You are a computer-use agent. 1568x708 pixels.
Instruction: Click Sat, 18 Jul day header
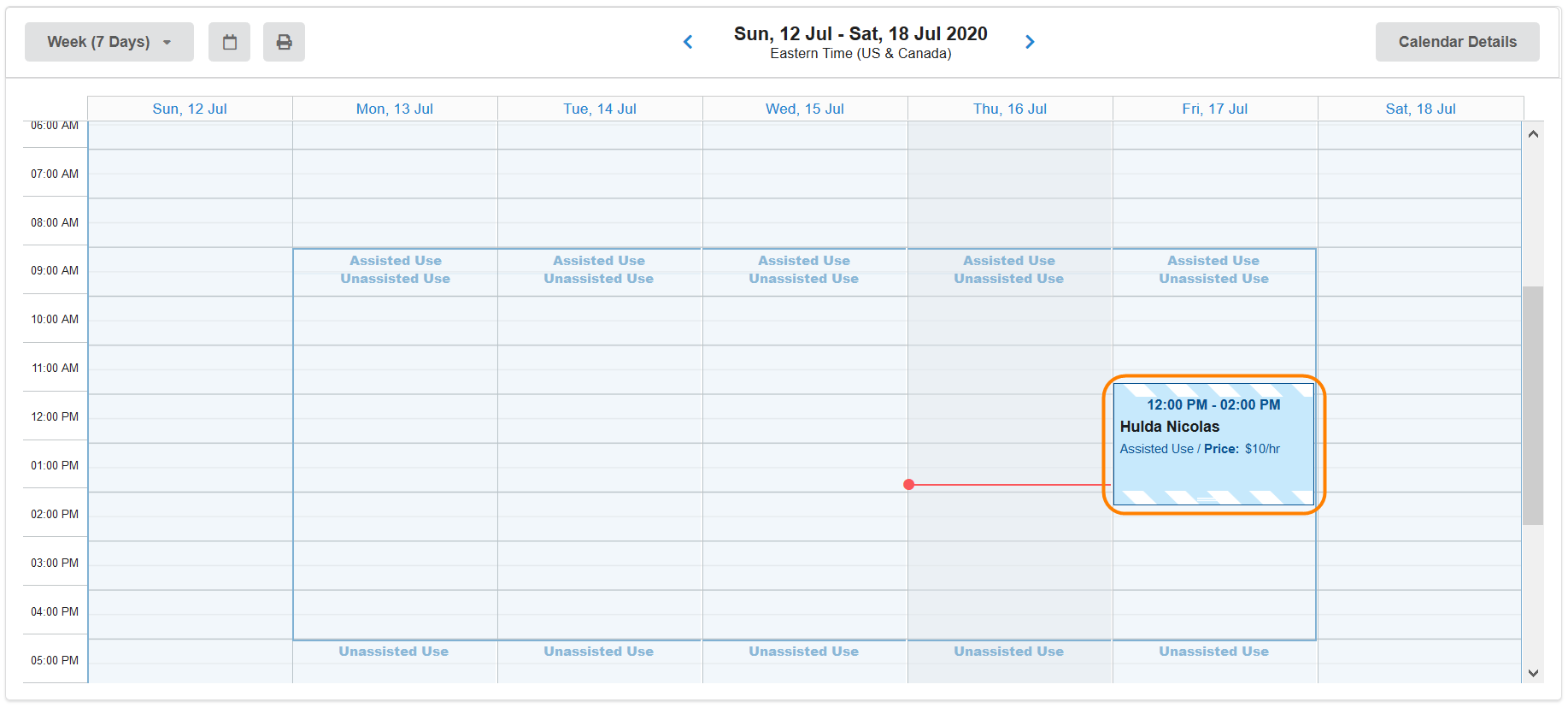click(x=1420, y=109)
